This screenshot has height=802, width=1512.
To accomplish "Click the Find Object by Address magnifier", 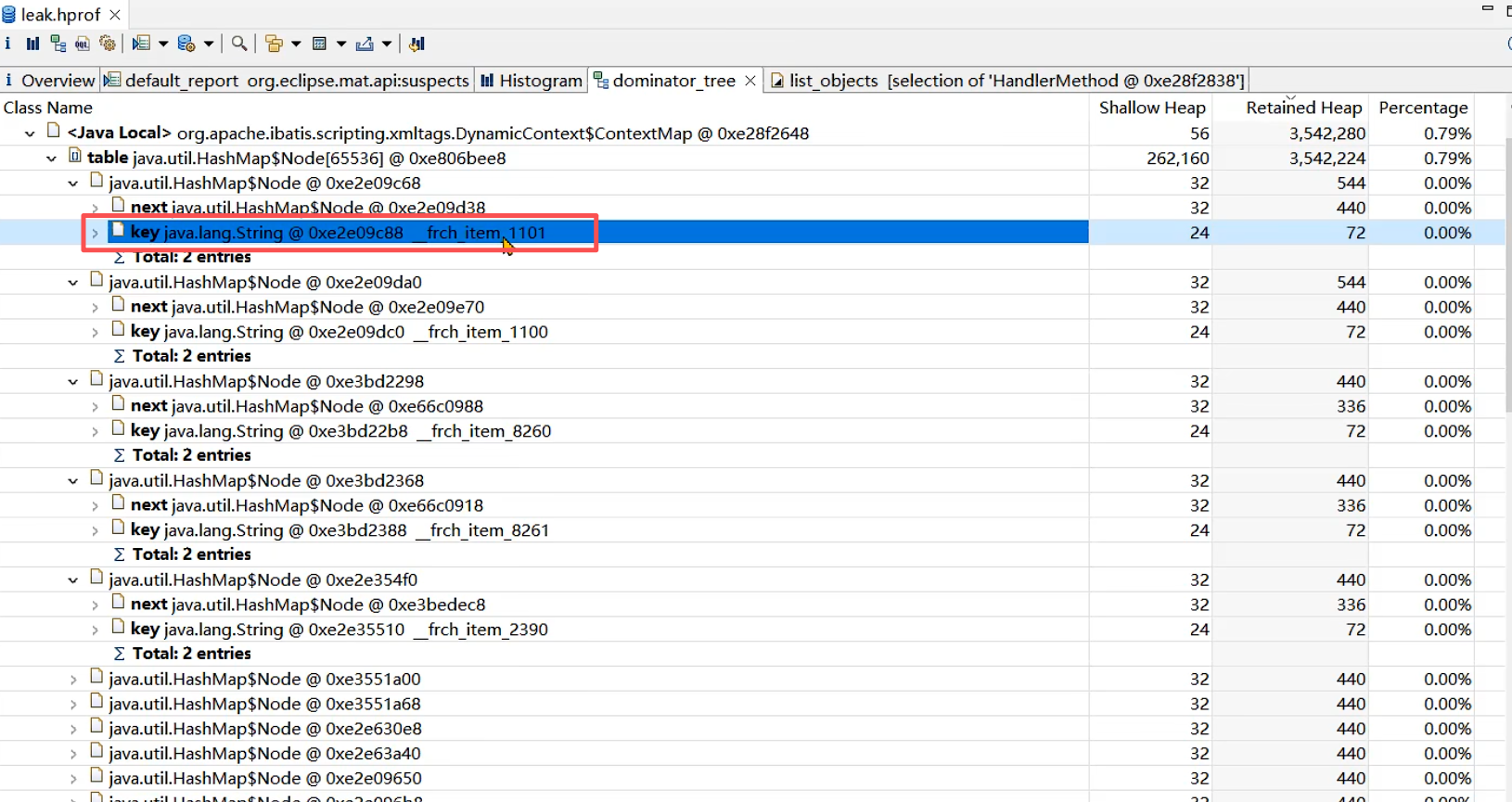I will pyautogui.click(x=239, y=44).
